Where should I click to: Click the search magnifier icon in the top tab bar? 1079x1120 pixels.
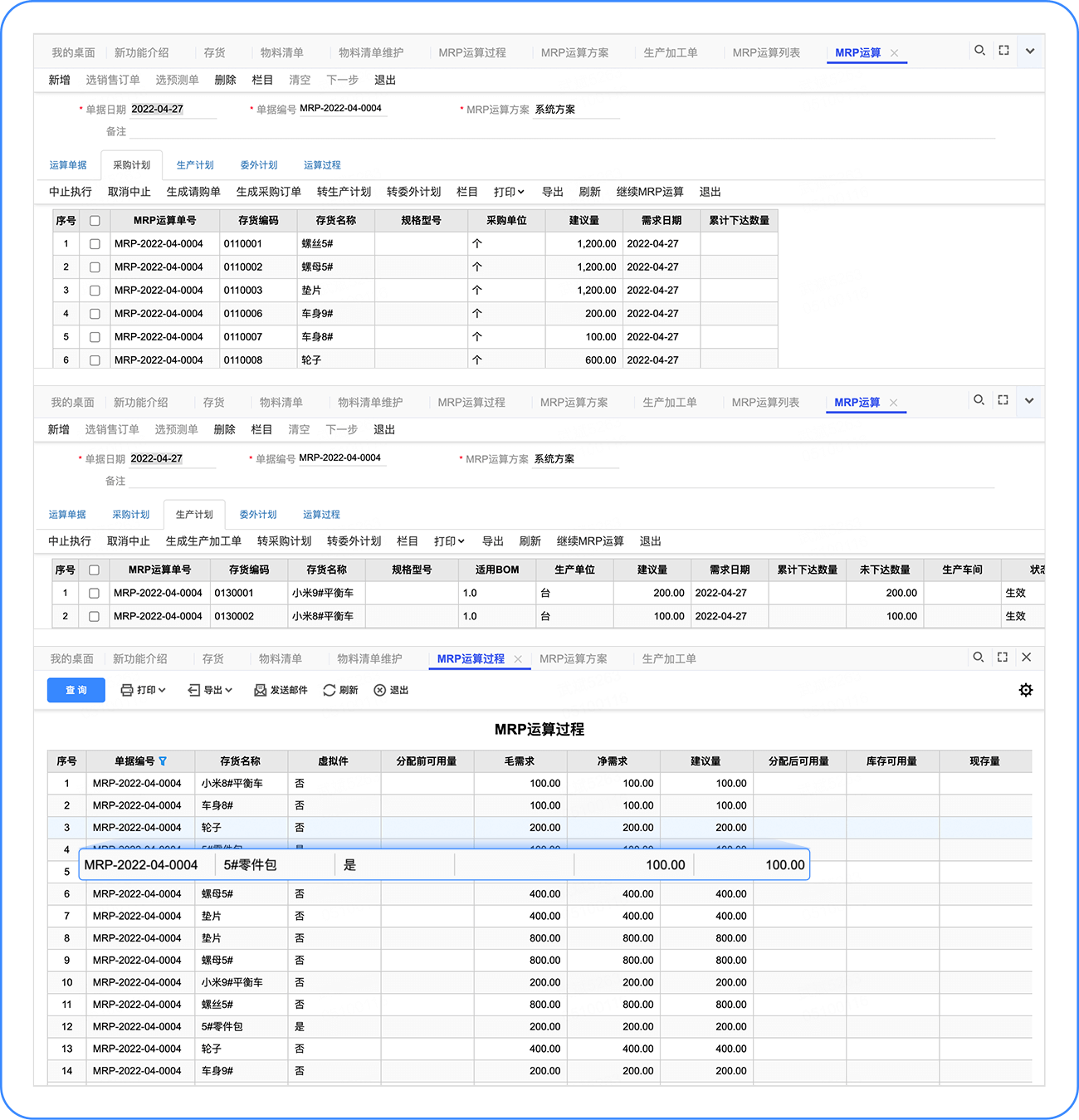click(x=979, y=51)
